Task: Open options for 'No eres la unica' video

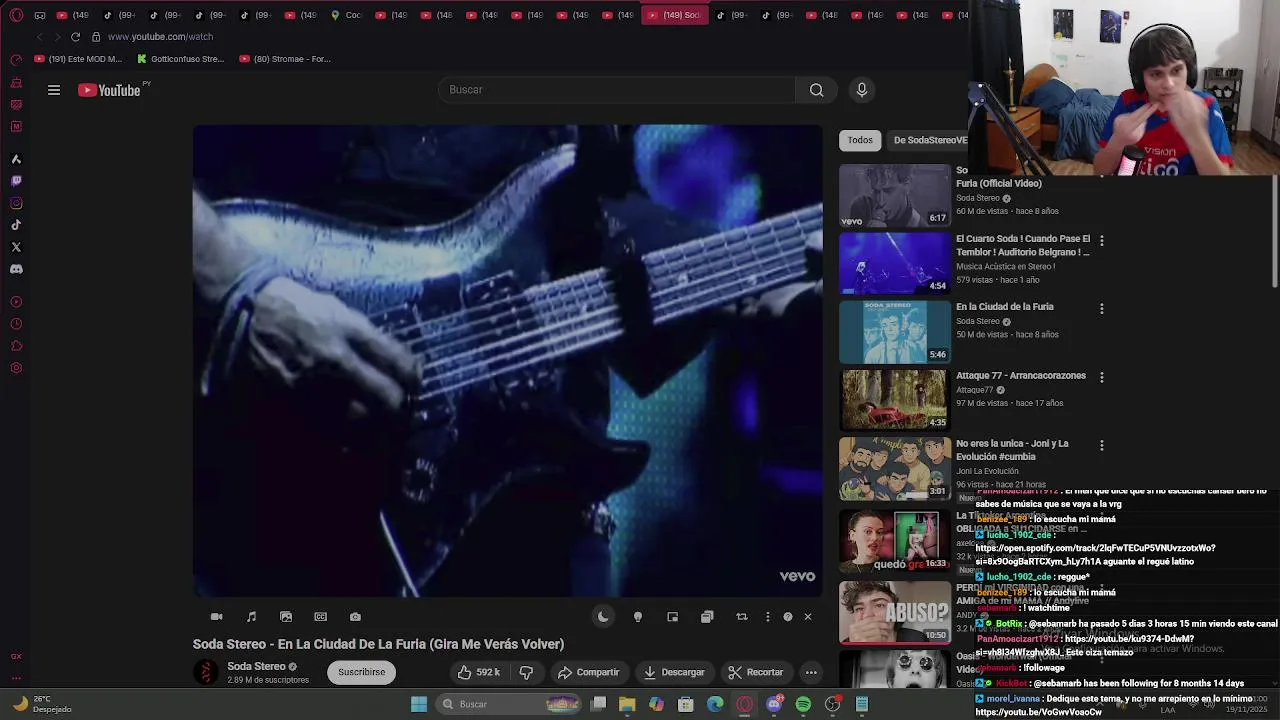Action: click(1101, 446)
